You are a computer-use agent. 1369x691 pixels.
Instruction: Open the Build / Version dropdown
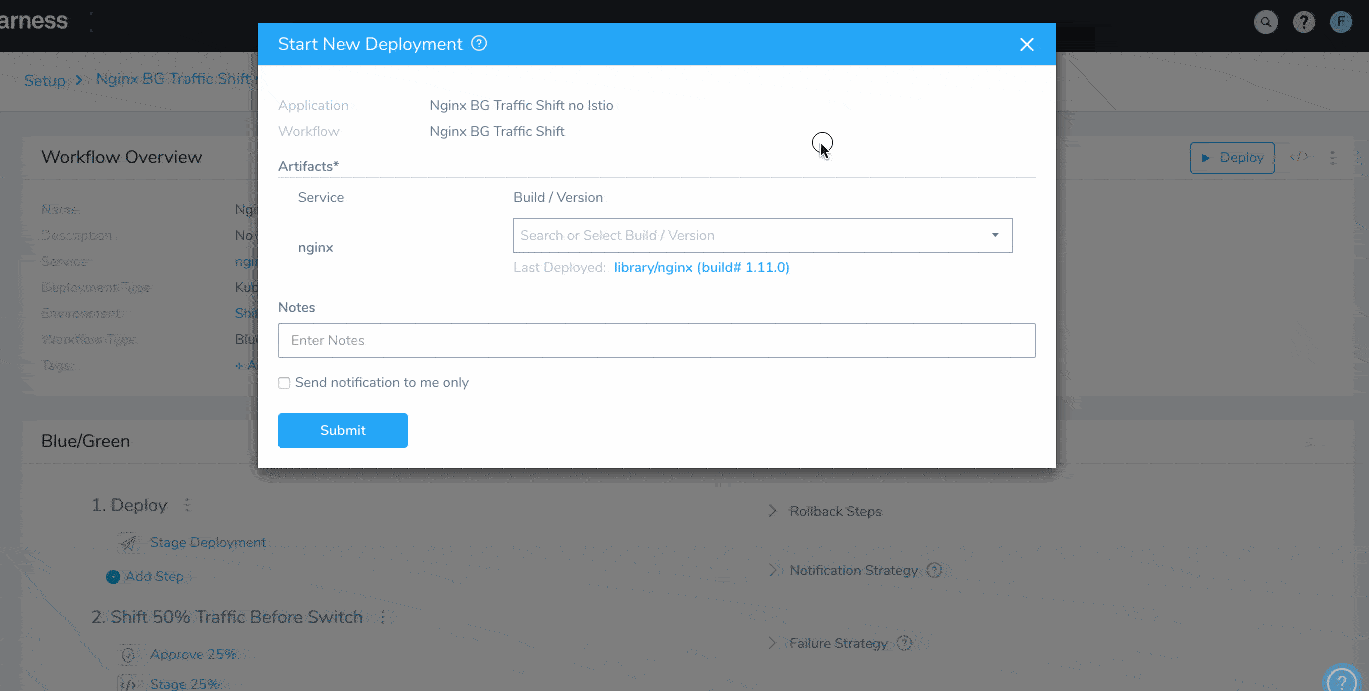pos(762,235)
